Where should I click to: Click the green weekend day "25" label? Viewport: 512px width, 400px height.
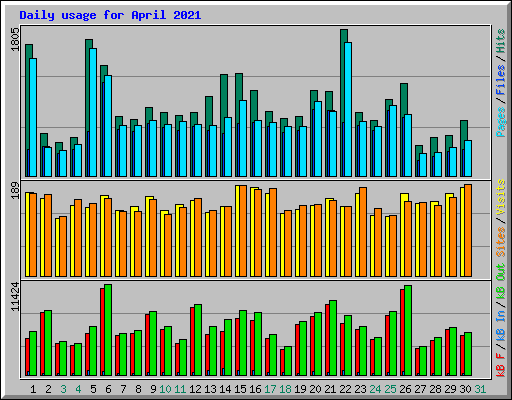click(390, 389)
